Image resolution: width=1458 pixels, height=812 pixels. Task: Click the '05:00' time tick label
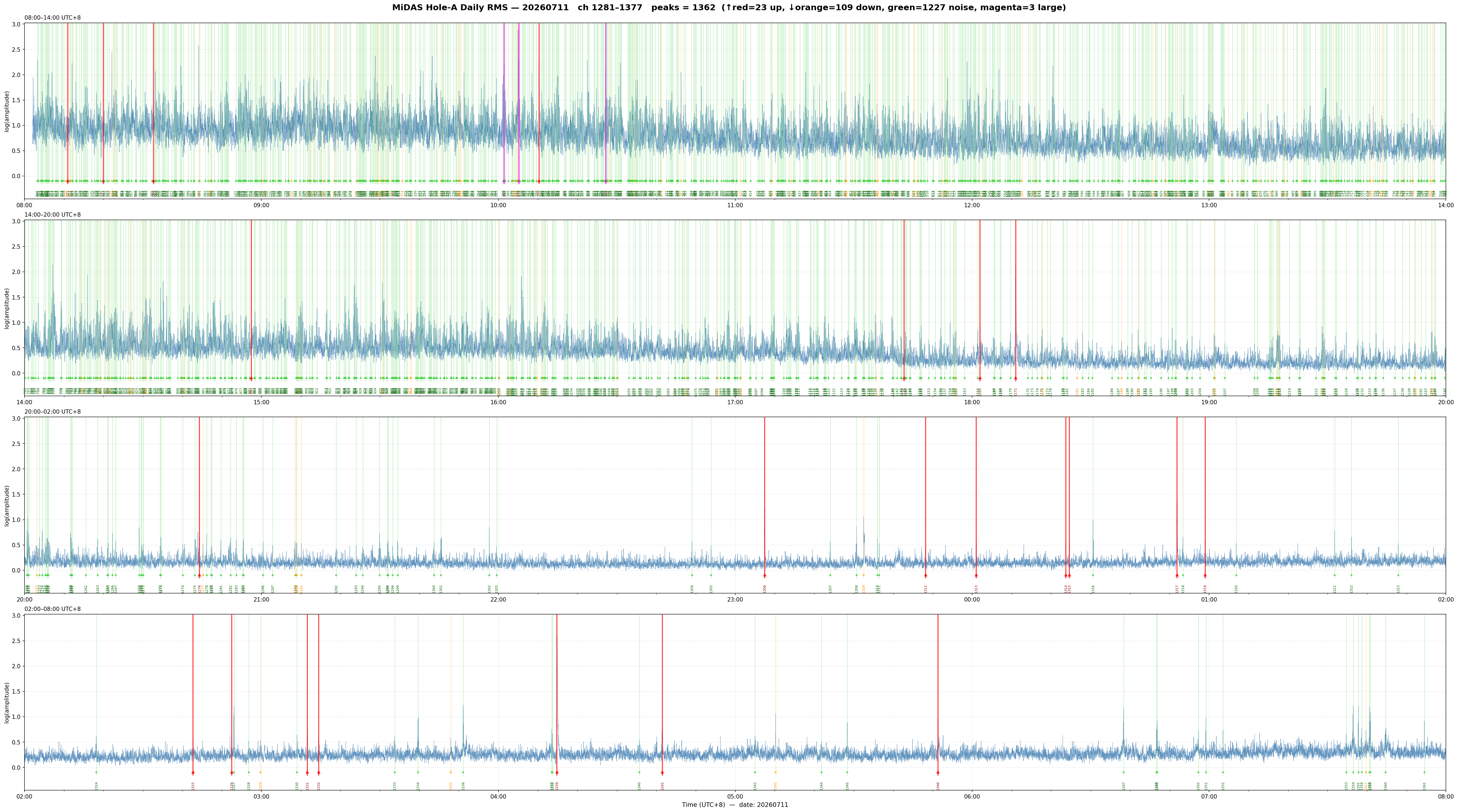click(735, 797)
